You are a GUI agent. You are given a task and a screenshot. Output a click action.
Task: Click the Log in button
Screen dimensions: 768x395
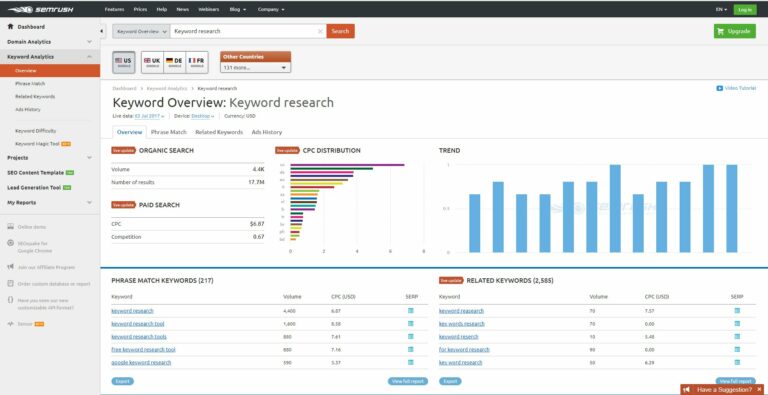(x=744, y=9)
